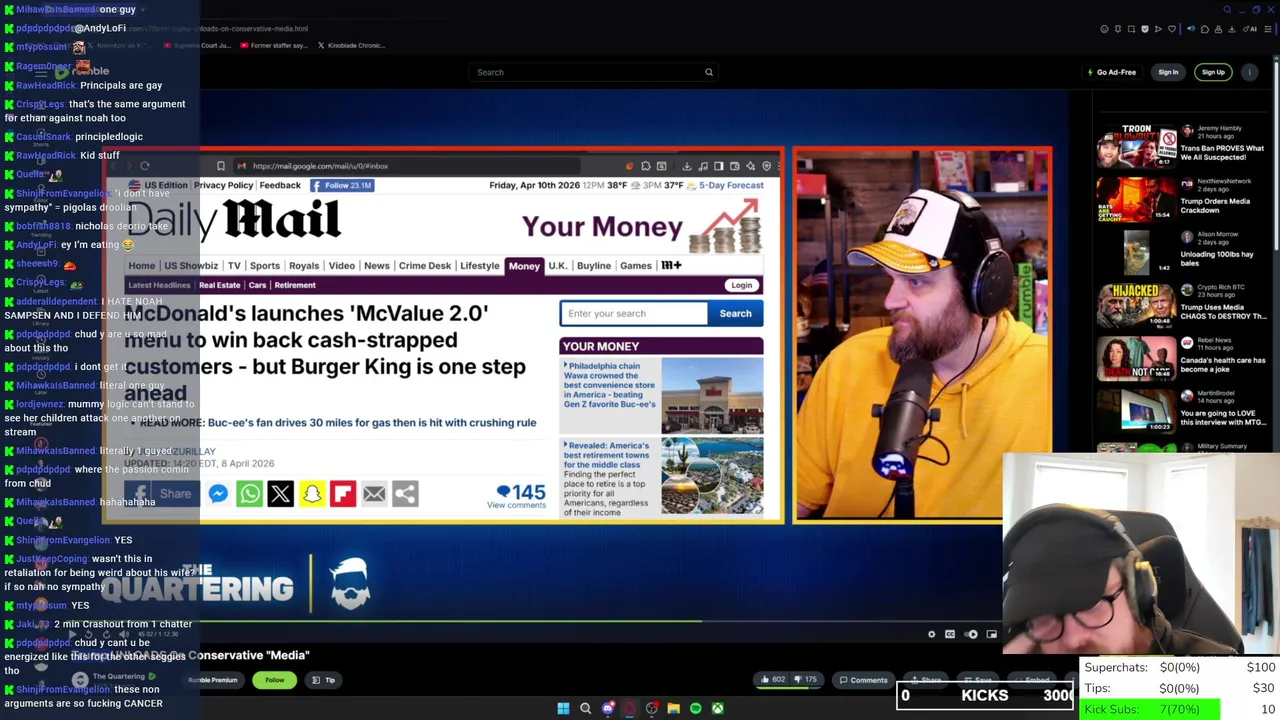Search using the Rumble search magnifier icon
The image size is (1280, 720).
[x=709, y=72]
